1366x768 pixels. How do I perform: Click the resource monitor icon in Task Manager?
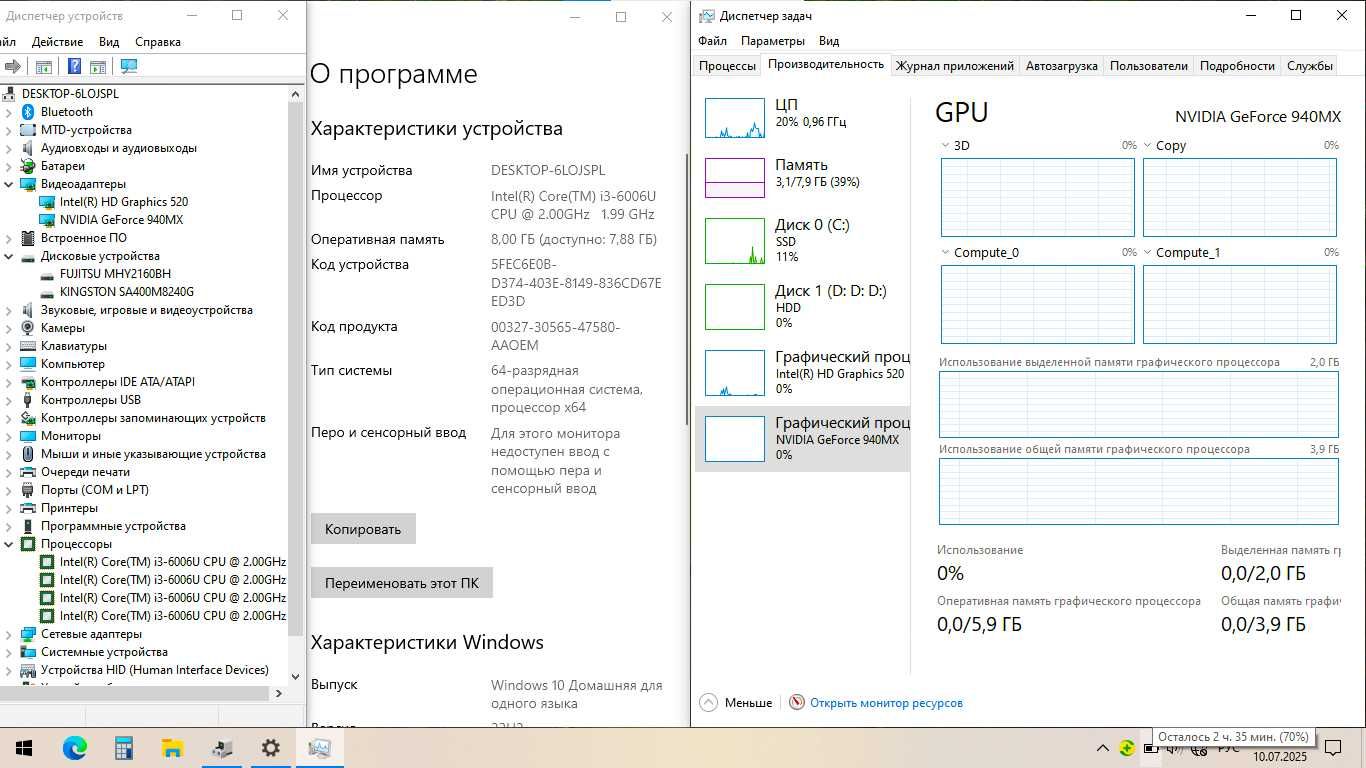point(797,703)
